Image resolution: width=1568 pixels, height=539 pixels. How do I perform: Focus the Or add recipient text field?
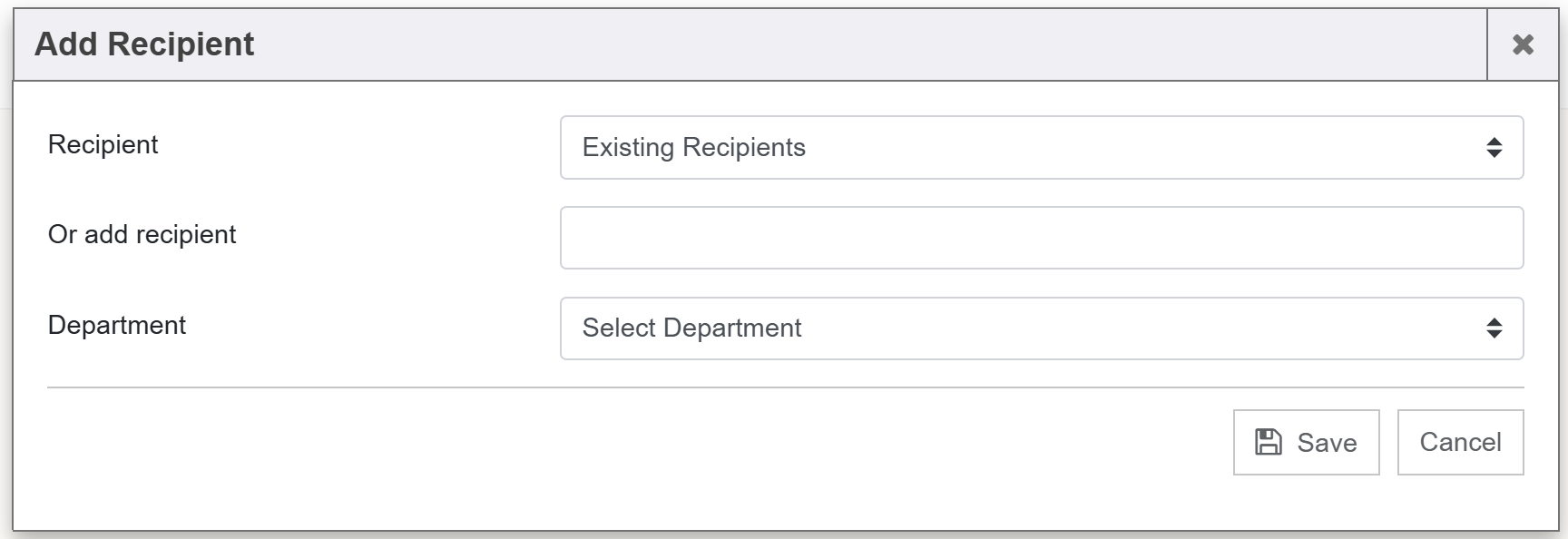click(x=1040, y=238)
